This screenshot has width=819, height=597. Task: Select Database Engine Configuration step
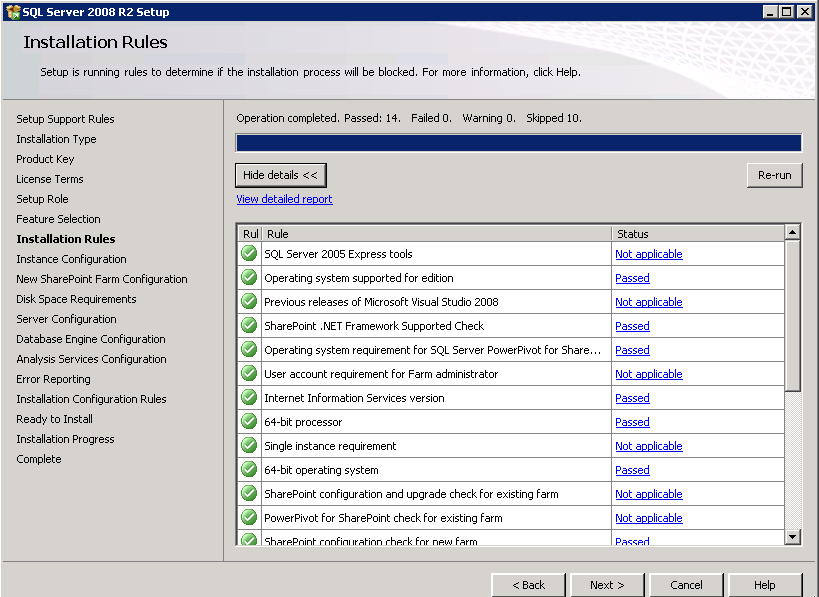(91, 339)
